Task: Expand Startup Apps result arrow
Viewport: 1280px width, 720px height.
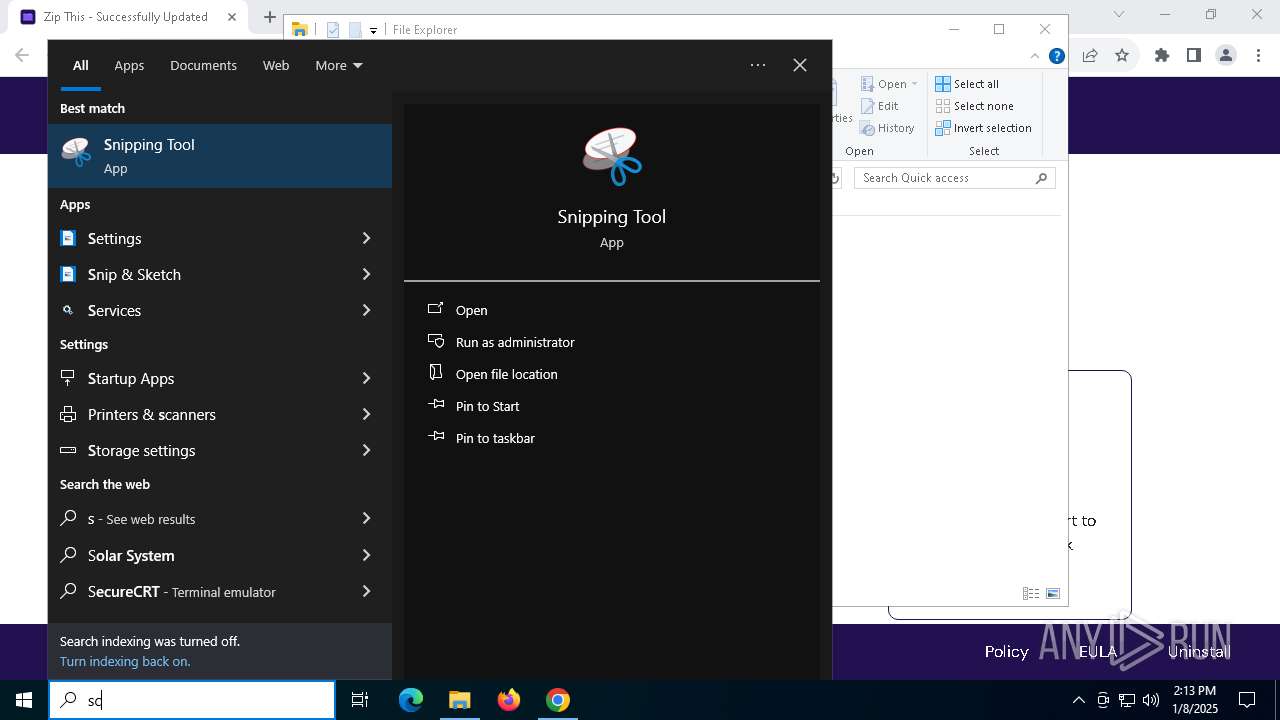Action: click(366, 378)
